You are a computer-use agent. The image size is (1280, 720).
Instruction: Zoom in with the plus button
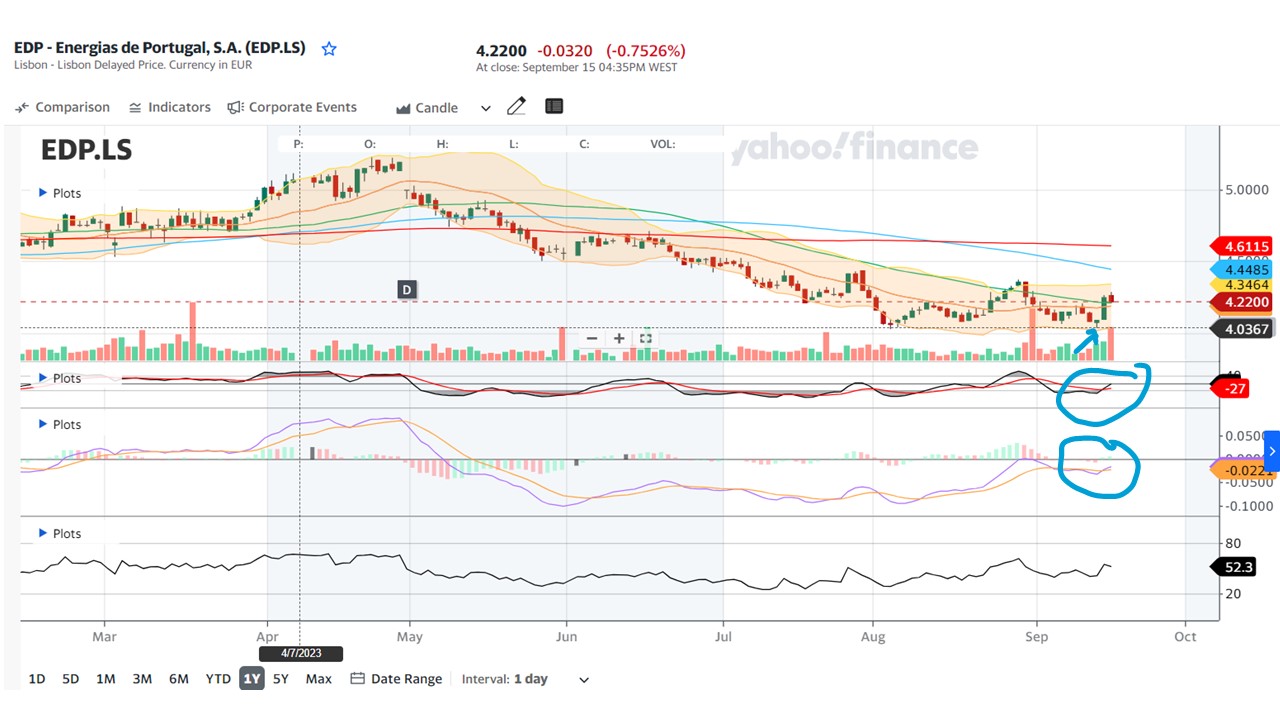point(619,338)
